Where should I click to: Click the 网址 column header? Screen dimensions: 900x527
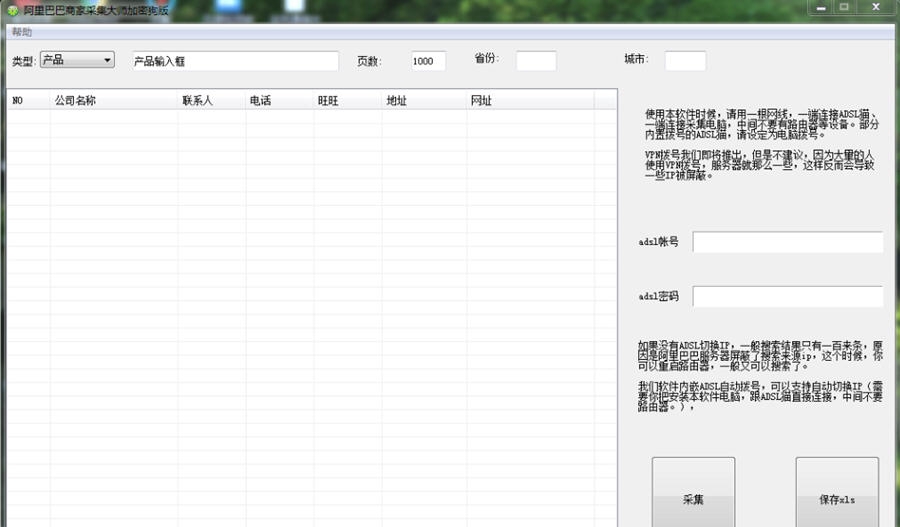pyautogui.click(x=530, y=100)
